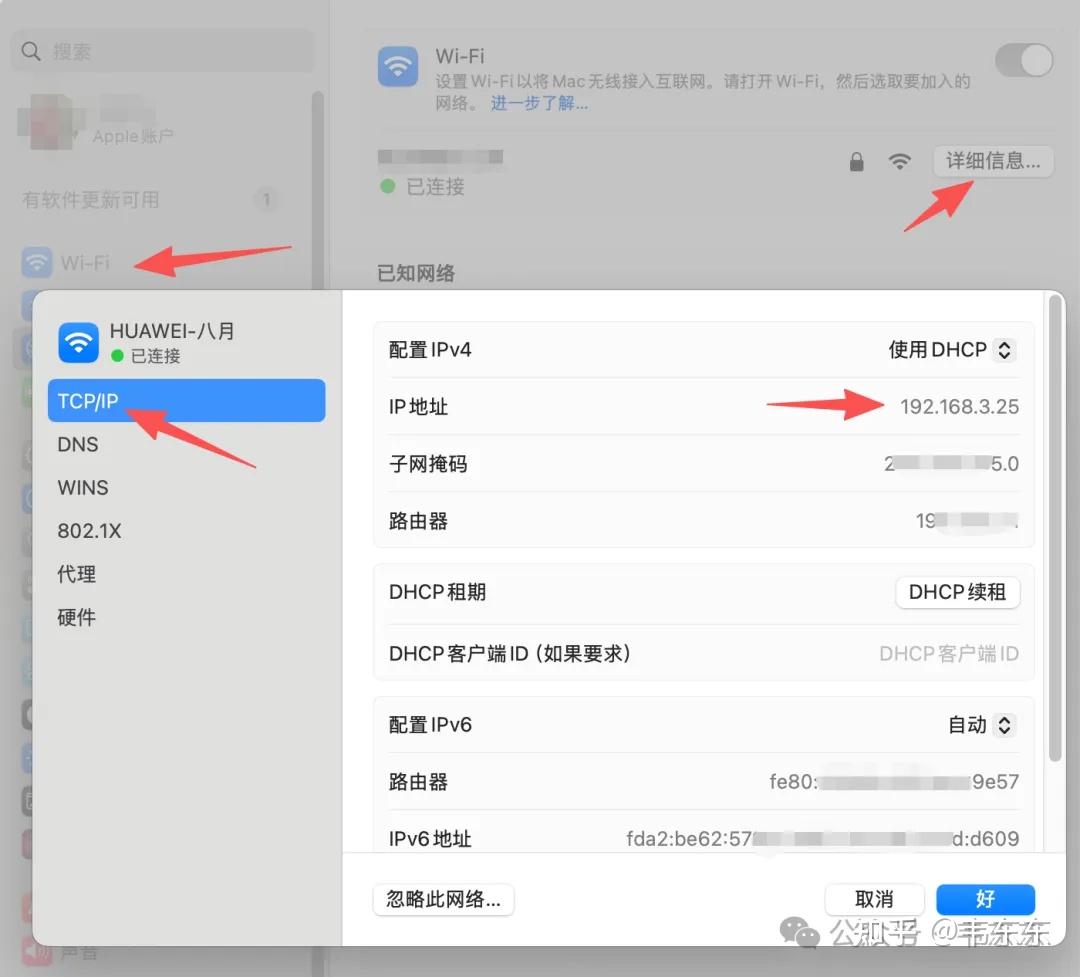This screenshot has width=1080, height=977.
Task: Click the DHCP续租 button
Action: click(x=957, y=592)
